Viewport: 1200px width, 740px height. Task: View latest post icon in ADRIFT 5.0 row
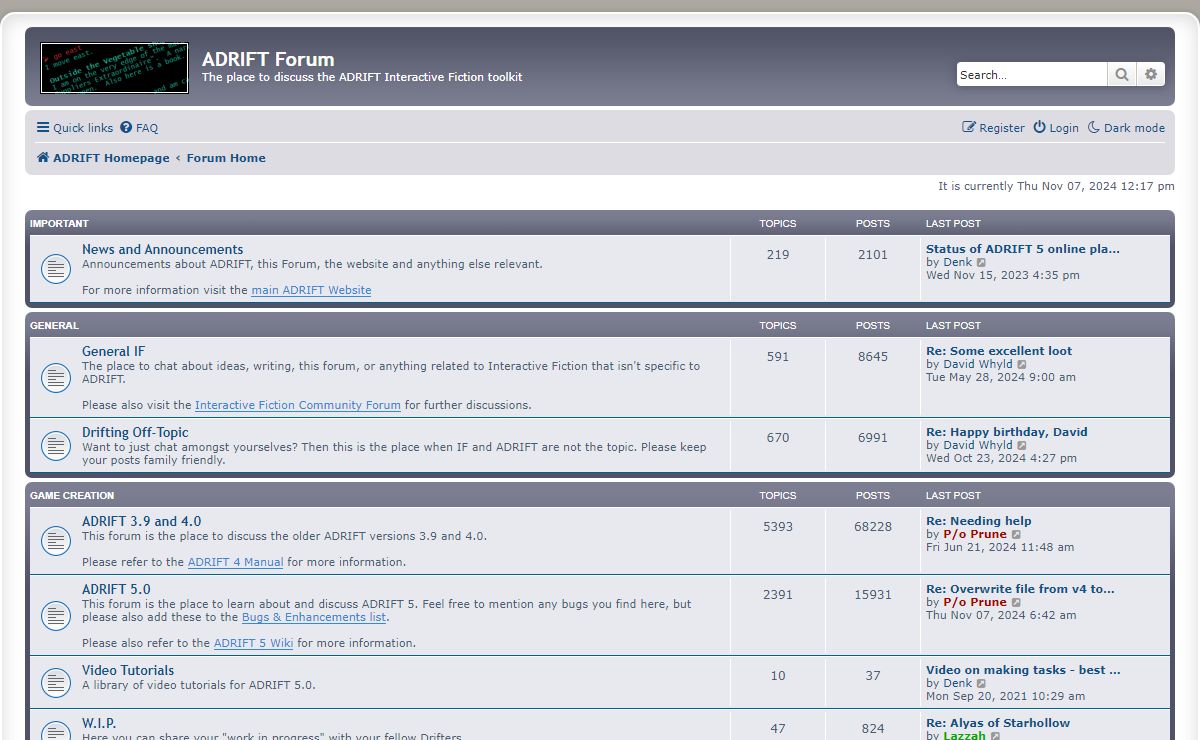point(1016,603)
